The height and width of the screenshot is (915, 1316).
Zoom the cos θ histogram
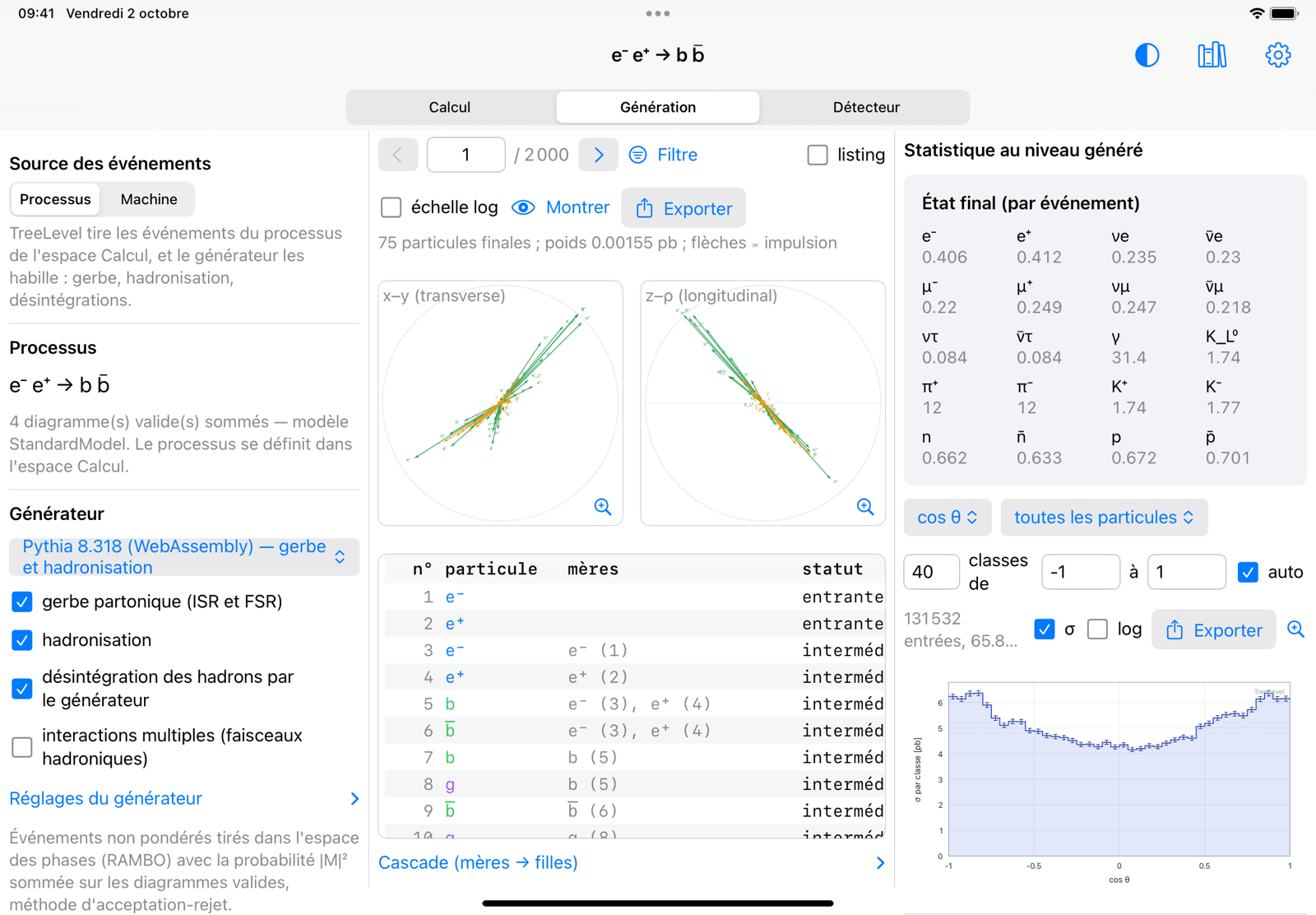tap(1295, 629)
